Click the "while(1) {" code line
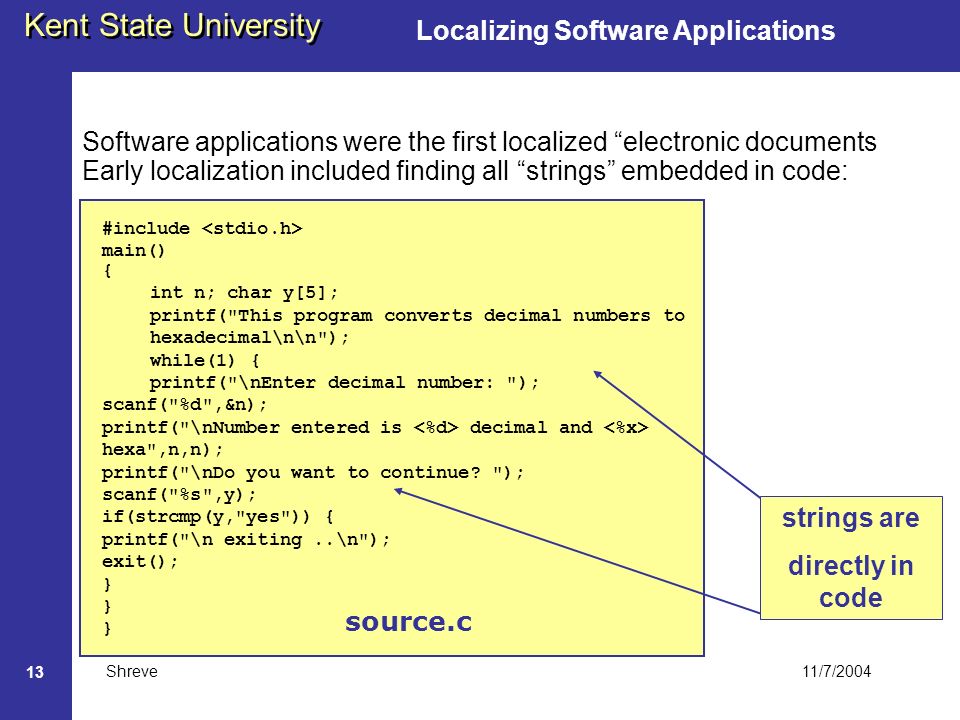The image size is (960, 720). (x=205, y=361)
